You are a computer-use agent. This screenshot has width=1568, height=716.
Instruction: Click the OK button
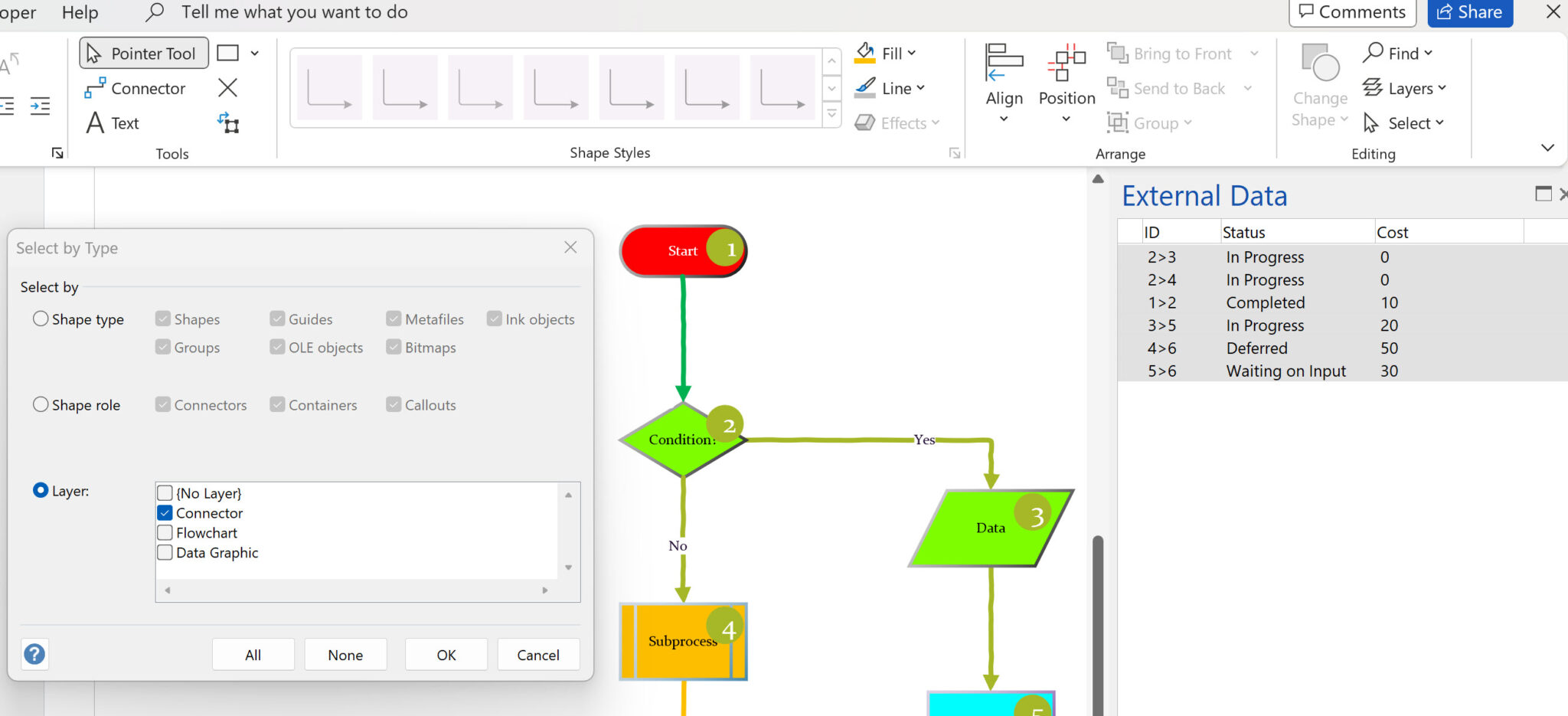pyautogui.click(x=446, y=655)
